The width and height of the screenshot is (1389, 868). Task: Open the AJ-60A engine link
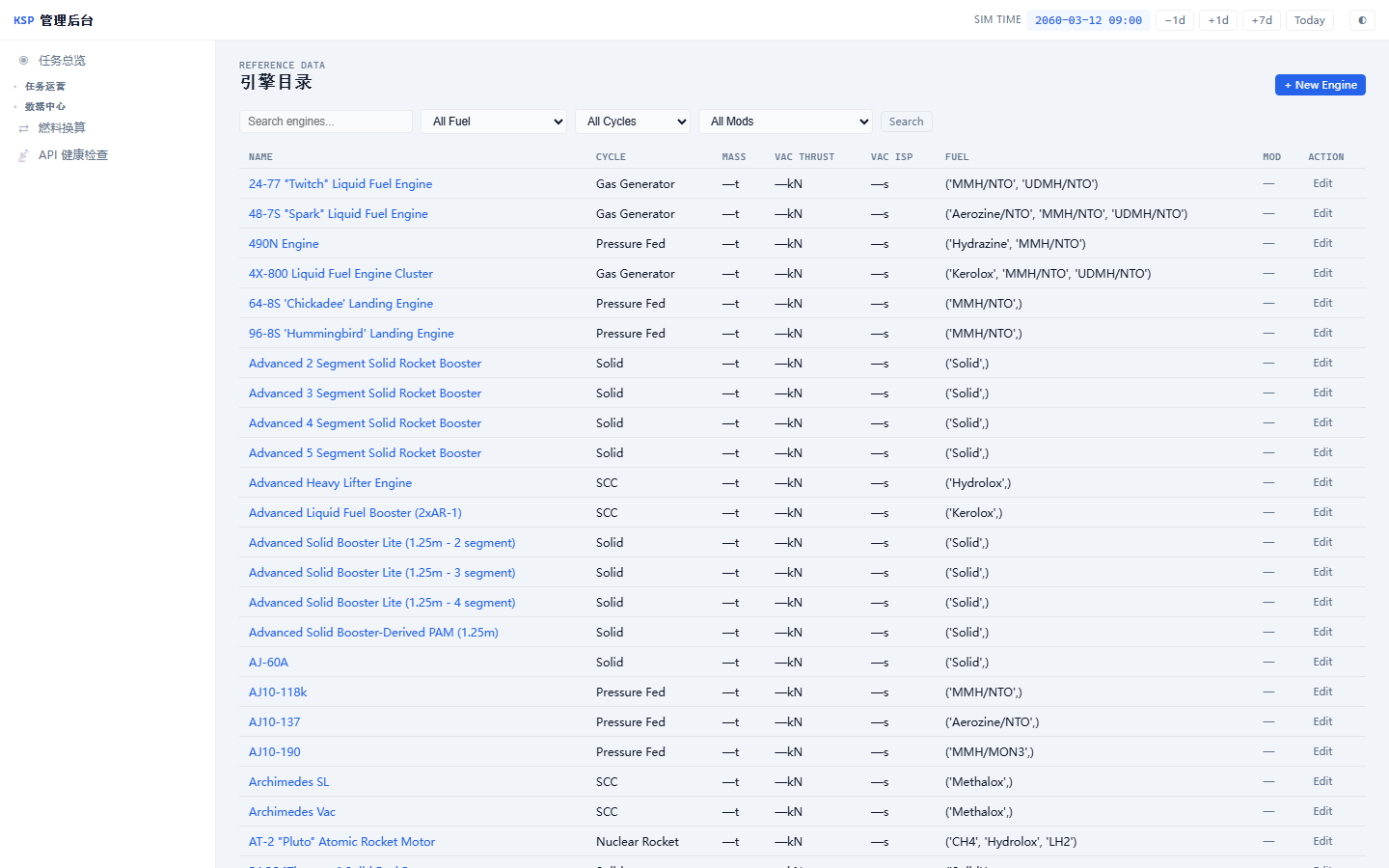[268, 663]
